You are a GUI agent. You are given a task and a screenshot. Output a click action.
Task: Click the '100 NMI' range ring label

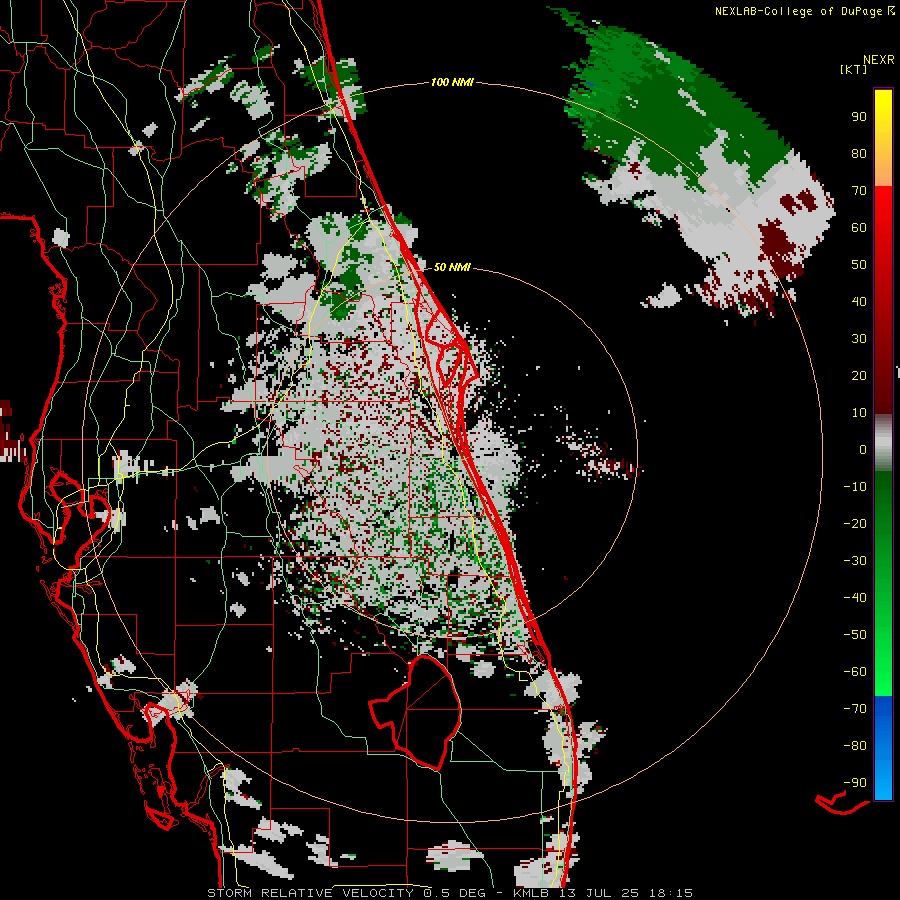[x=452, y=83]
